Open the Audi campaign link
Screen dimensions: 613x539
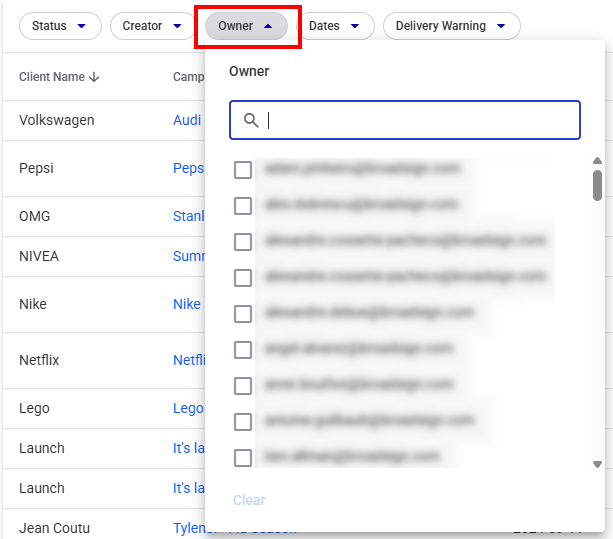pos(187,120)
